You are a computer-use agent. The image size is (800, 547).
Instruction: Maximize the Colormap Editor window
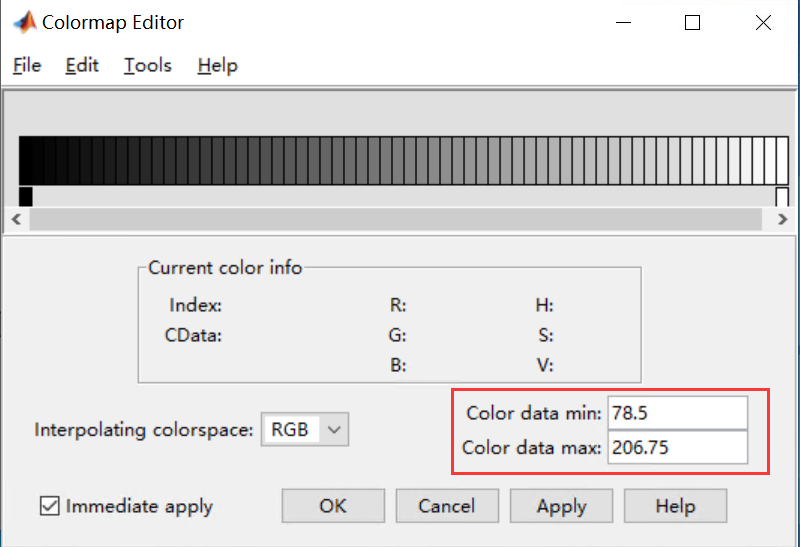coord(692,22)
